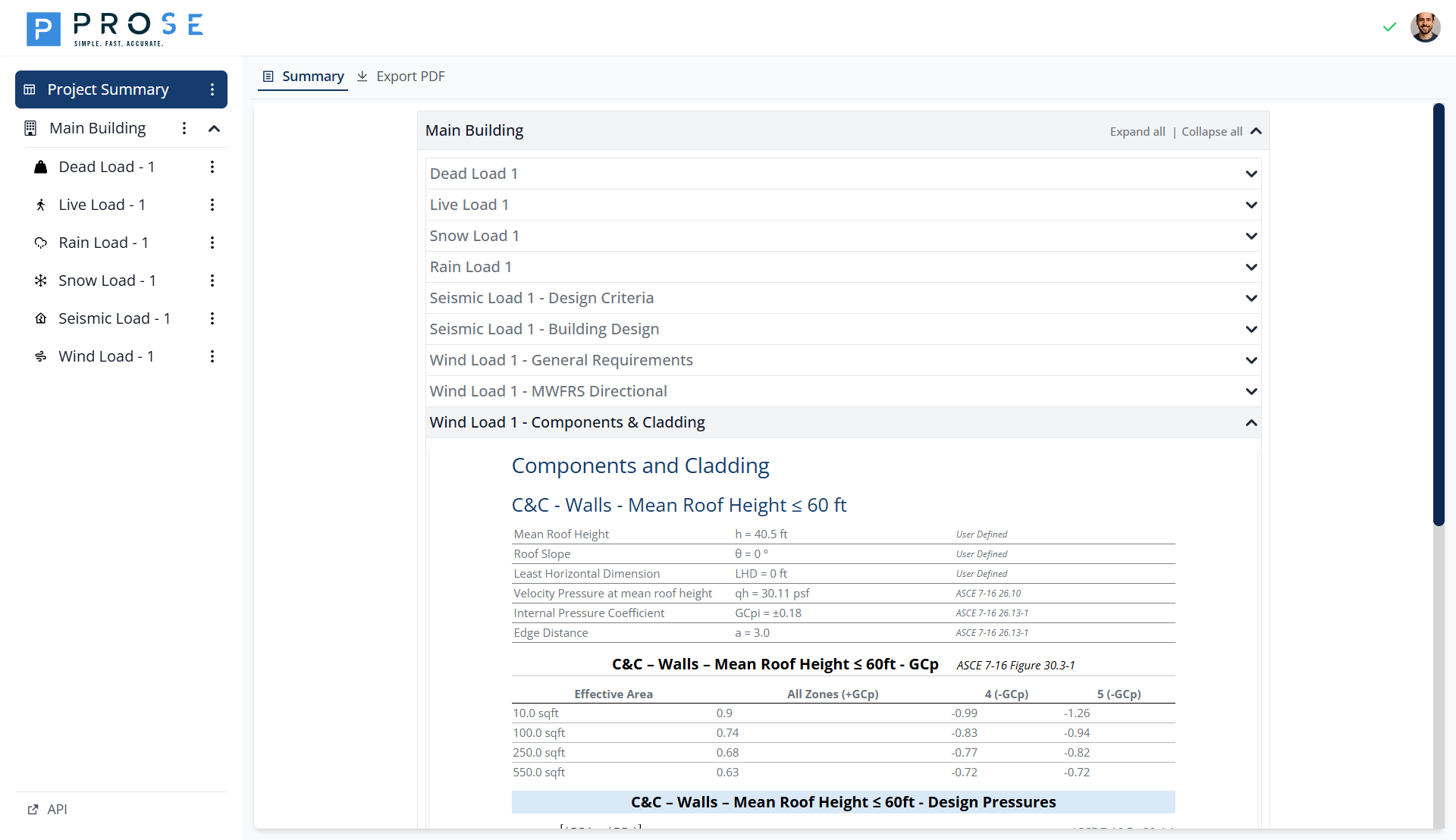Open the options menu for Seismic Load - 1

[212, 318]
